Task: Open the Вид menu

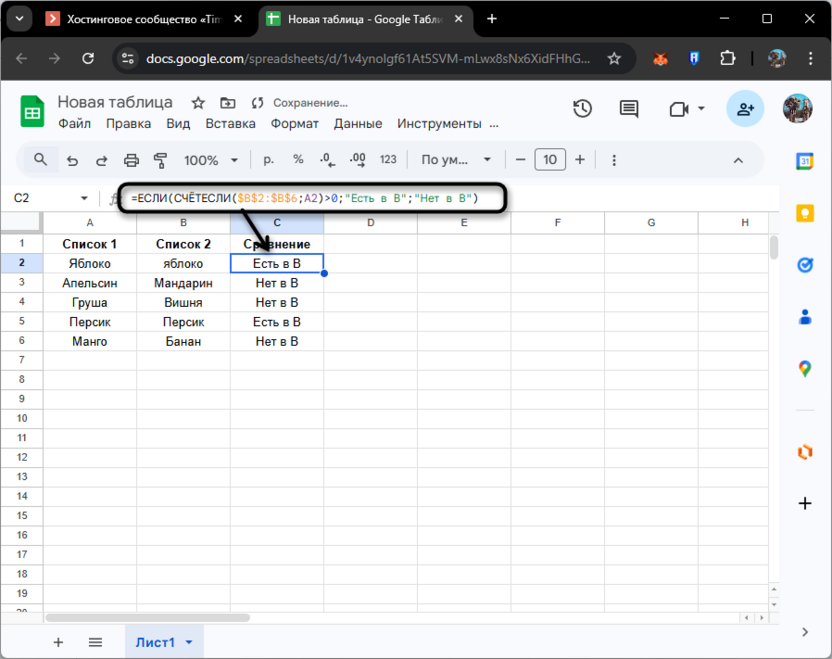Action: (x=178, y=124)
